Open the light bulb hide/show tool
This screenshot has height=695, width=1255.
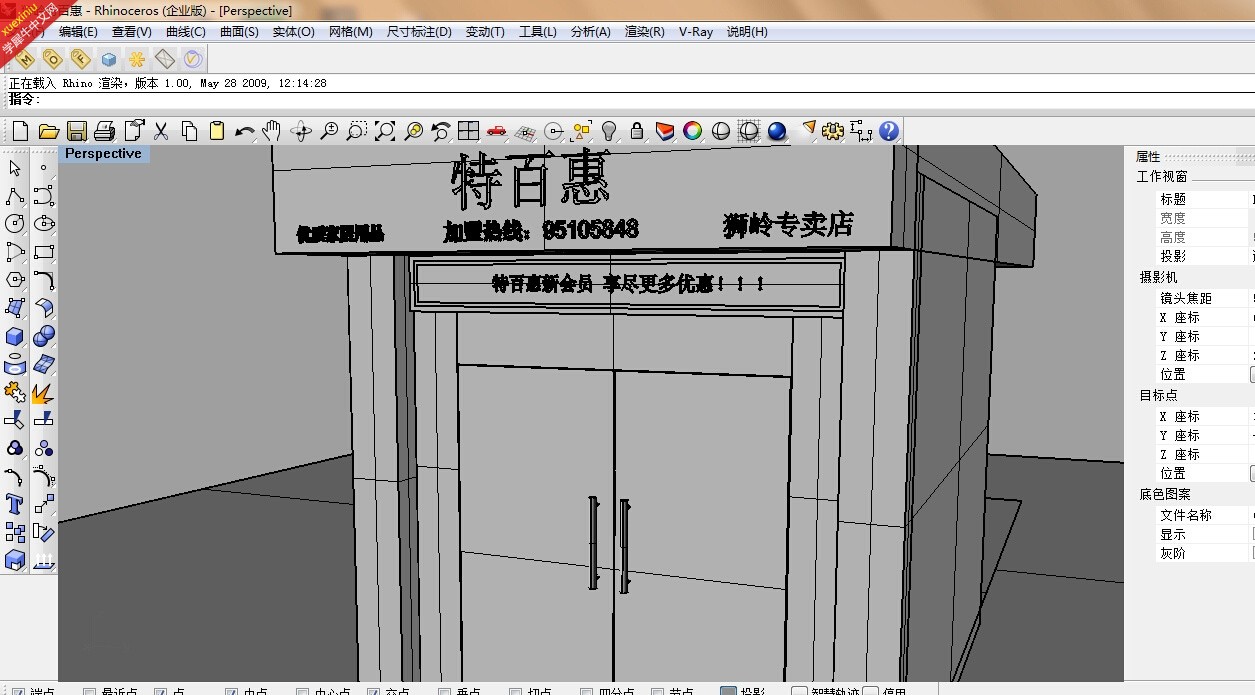point(608,131)
